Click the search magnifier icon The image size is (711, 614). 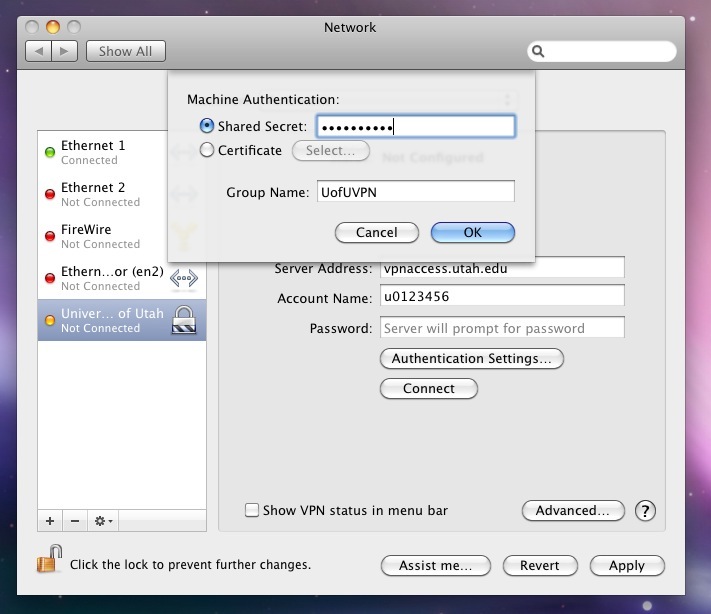[538, 51]
